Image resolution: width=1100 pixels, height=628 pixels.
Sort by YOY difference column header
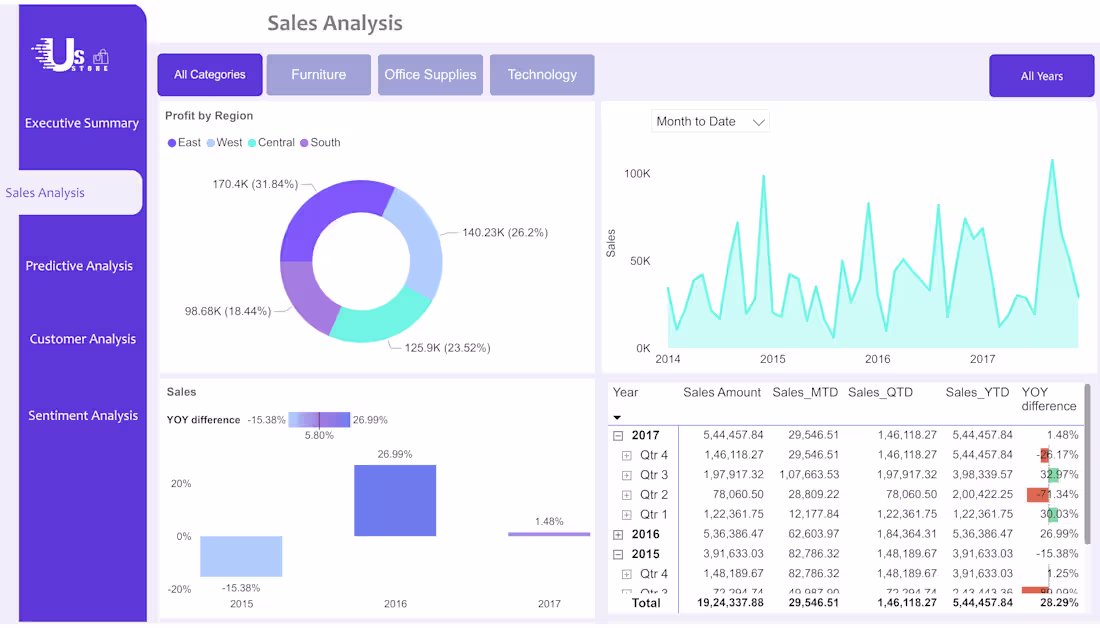[1049, 399]
